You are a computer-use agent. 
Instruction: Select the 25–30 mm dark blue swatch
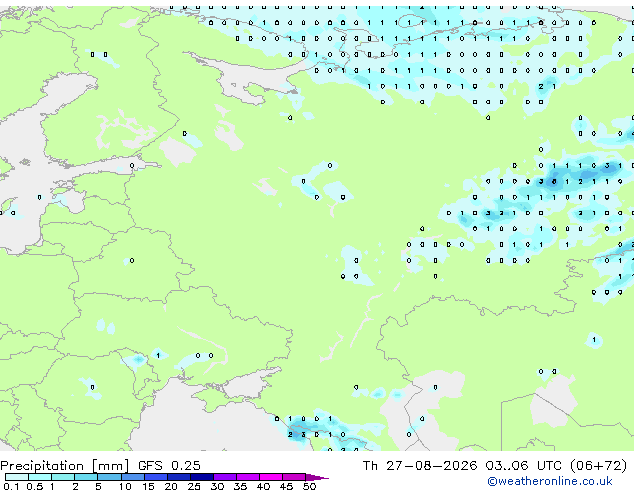202,477
